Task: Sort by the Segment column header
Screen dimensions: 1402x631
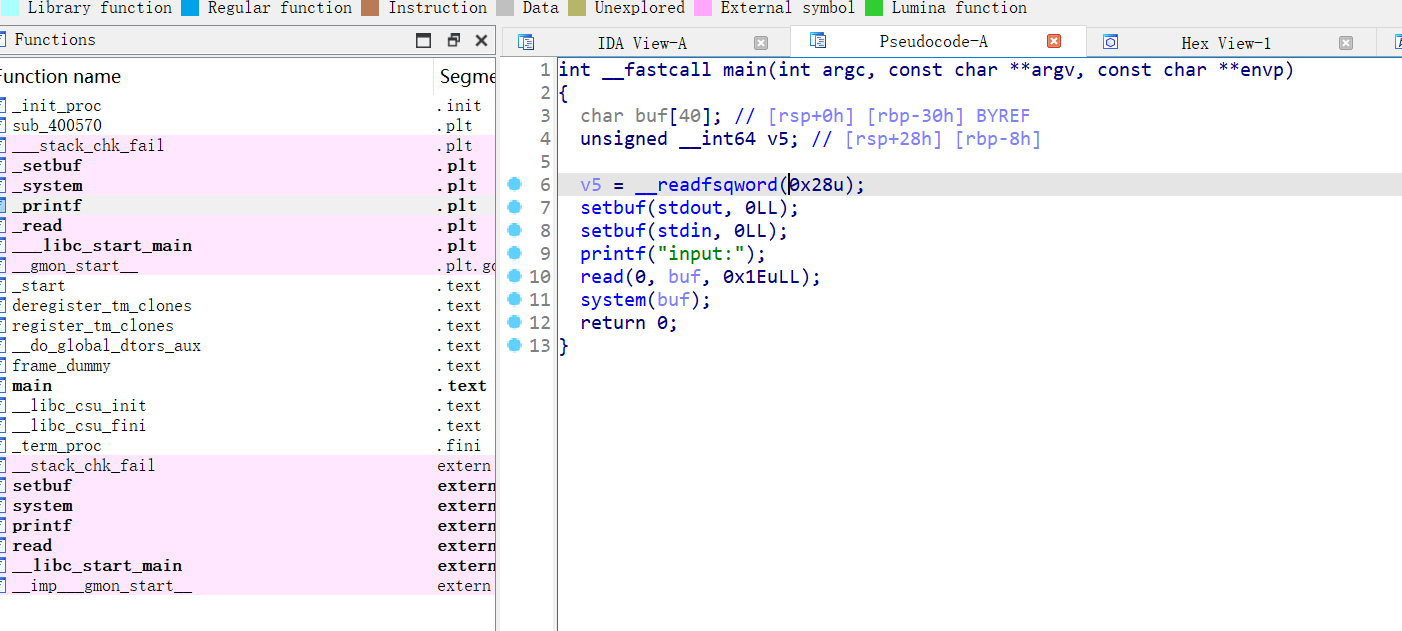Action: [x=464, y=76]
